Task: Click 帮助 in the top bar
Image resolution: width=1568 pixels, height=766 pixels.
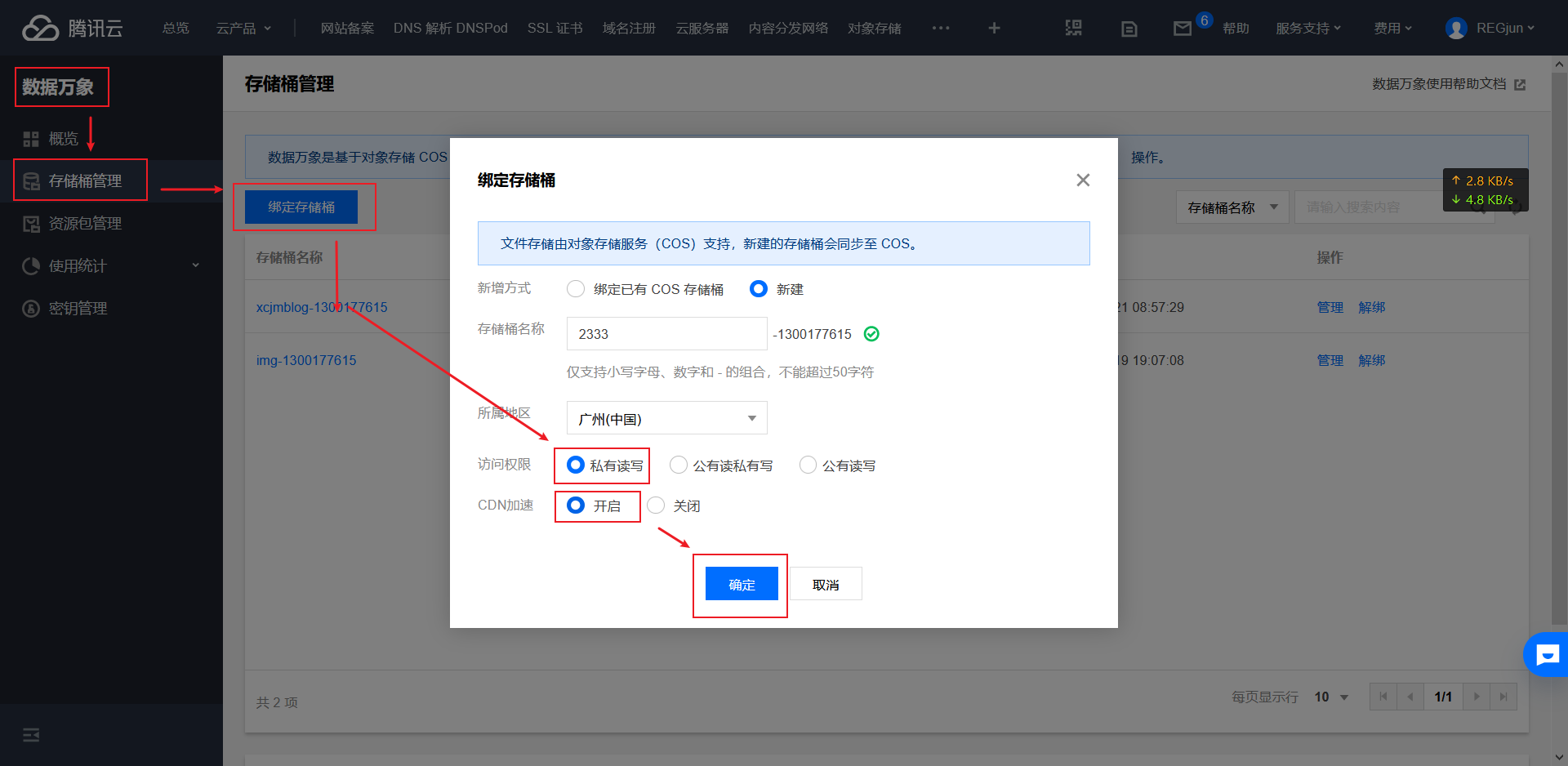Action: (x=1236, y=29)
